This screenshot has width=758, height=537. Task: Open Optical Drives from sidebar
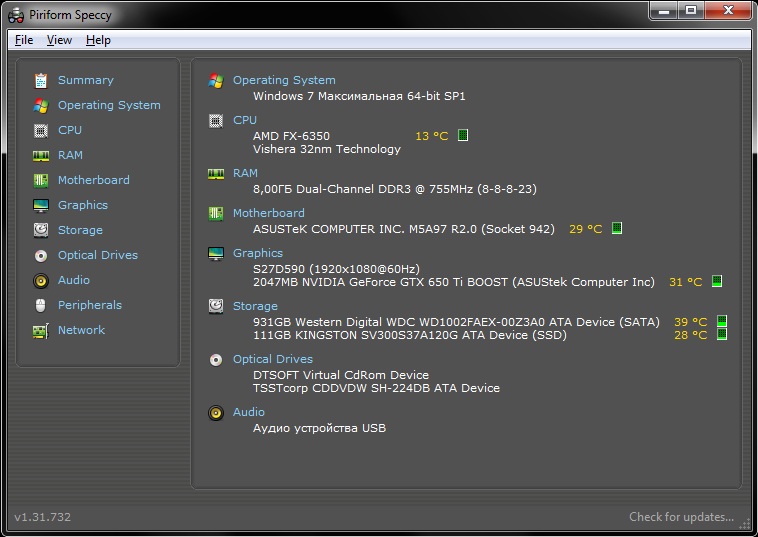point(98,256)
